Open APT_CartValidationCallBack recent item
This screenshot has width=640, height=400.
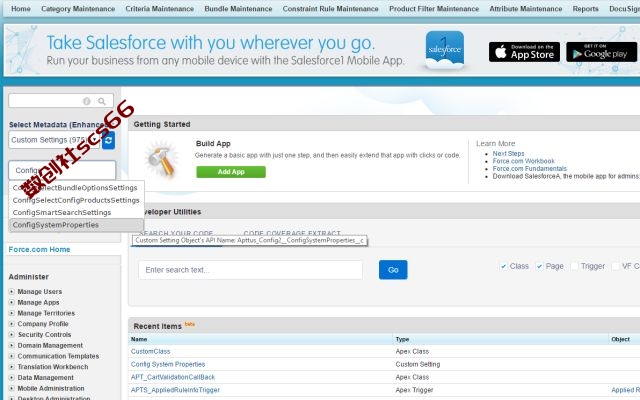(173, 377)
